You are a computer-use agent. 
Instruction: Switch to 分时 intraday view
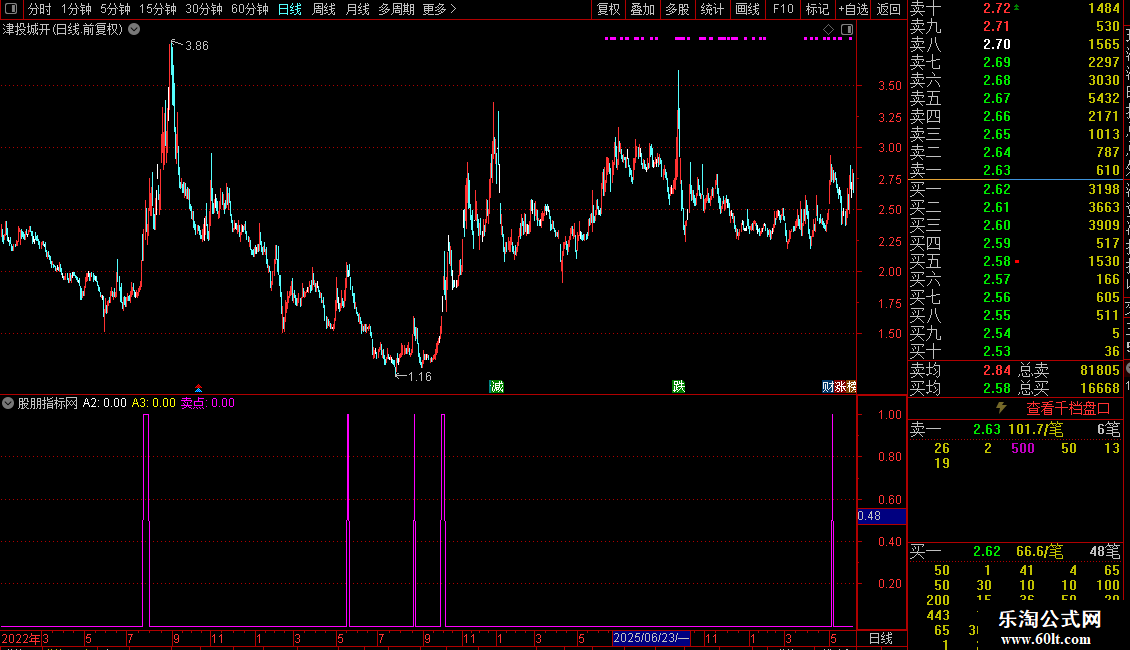(x=40, y=9)
